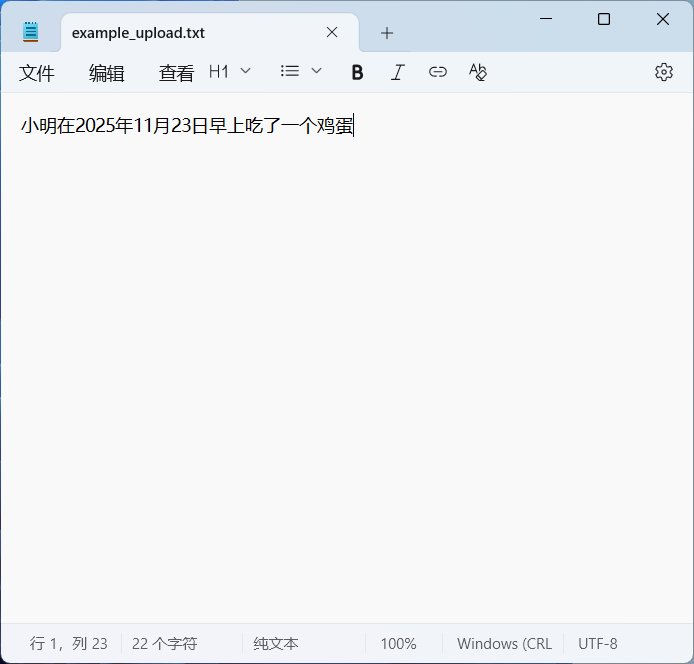Click in the text editing area
Viewport: 694px width, 664px height.
pos(347,358)
